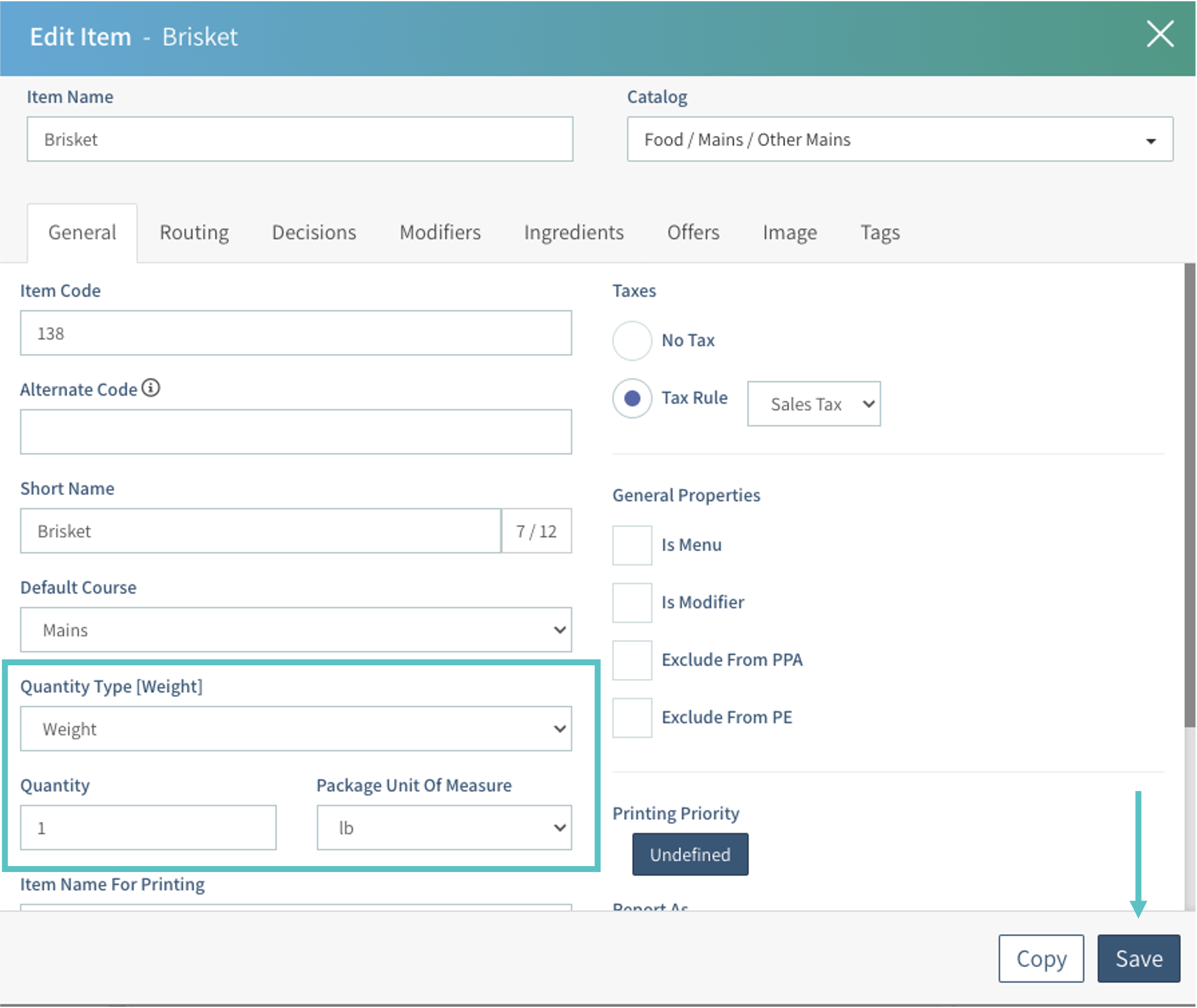Screen dimensions: 1197x1008
Task: Open the Catalog dropdown
Action: coord(899,139)
